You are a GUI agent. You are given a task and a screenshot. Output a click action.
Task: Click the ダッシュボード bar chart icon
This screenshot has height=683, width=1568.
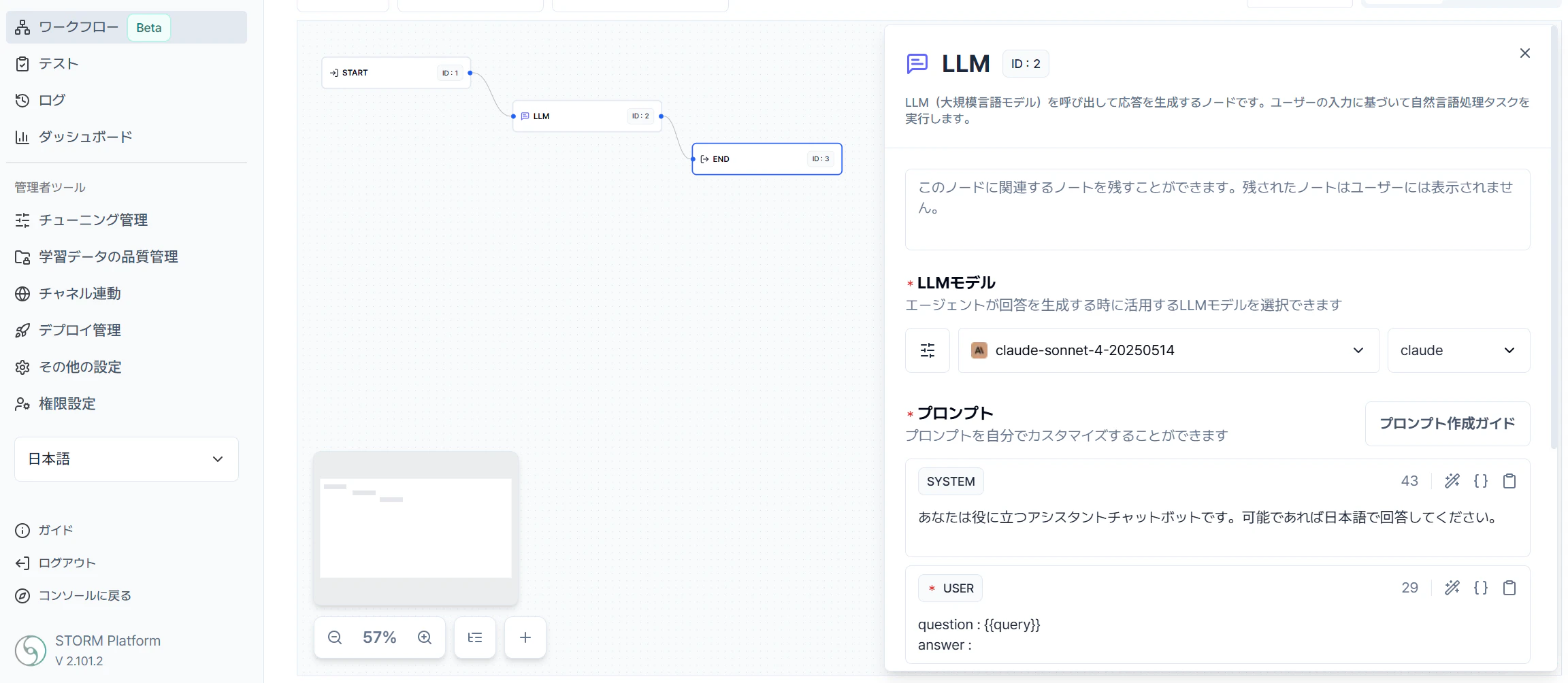pyautogui.click(x=22, y=137)
